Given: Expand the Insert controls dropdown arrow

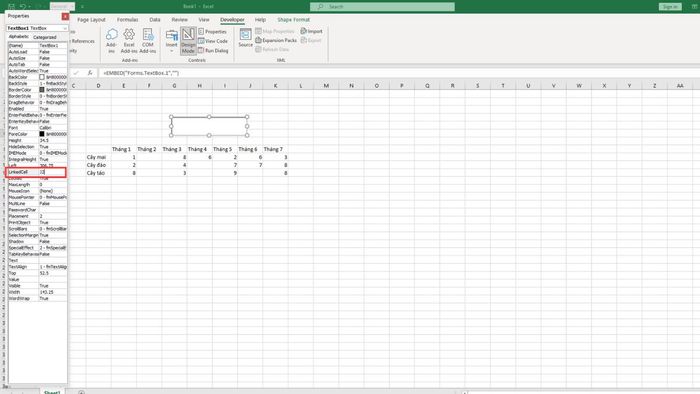Looking at the screenshot, I should click(172, 51).
